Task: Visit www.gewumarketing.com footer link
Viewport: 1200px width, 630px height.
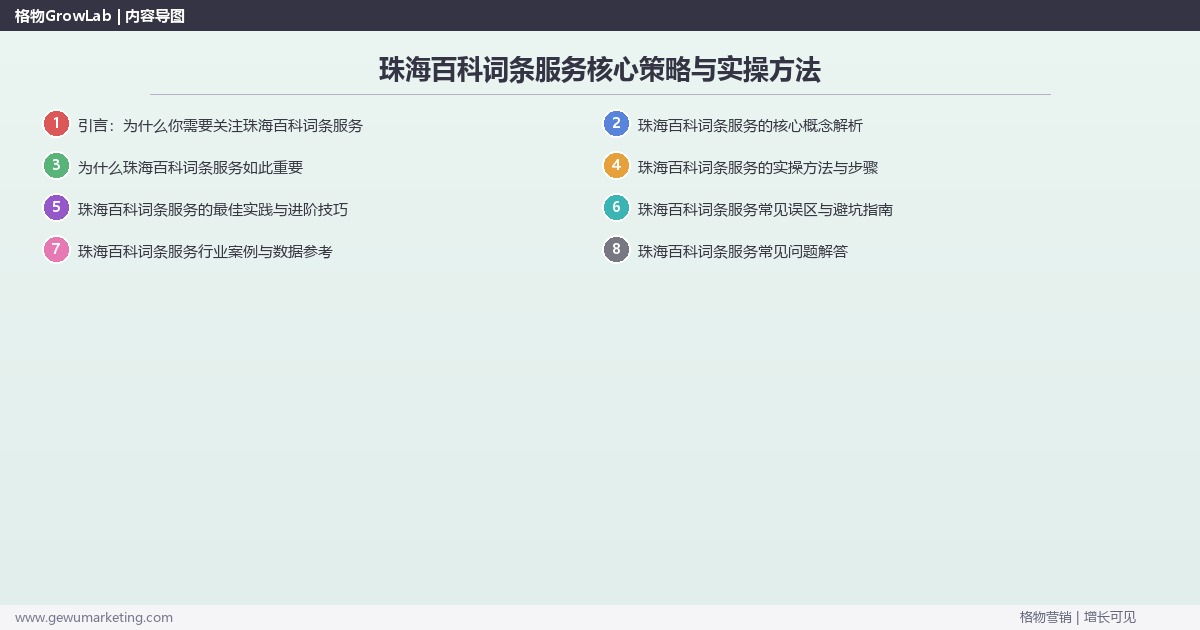Action: pyautogui.click(x=94, y=617)
